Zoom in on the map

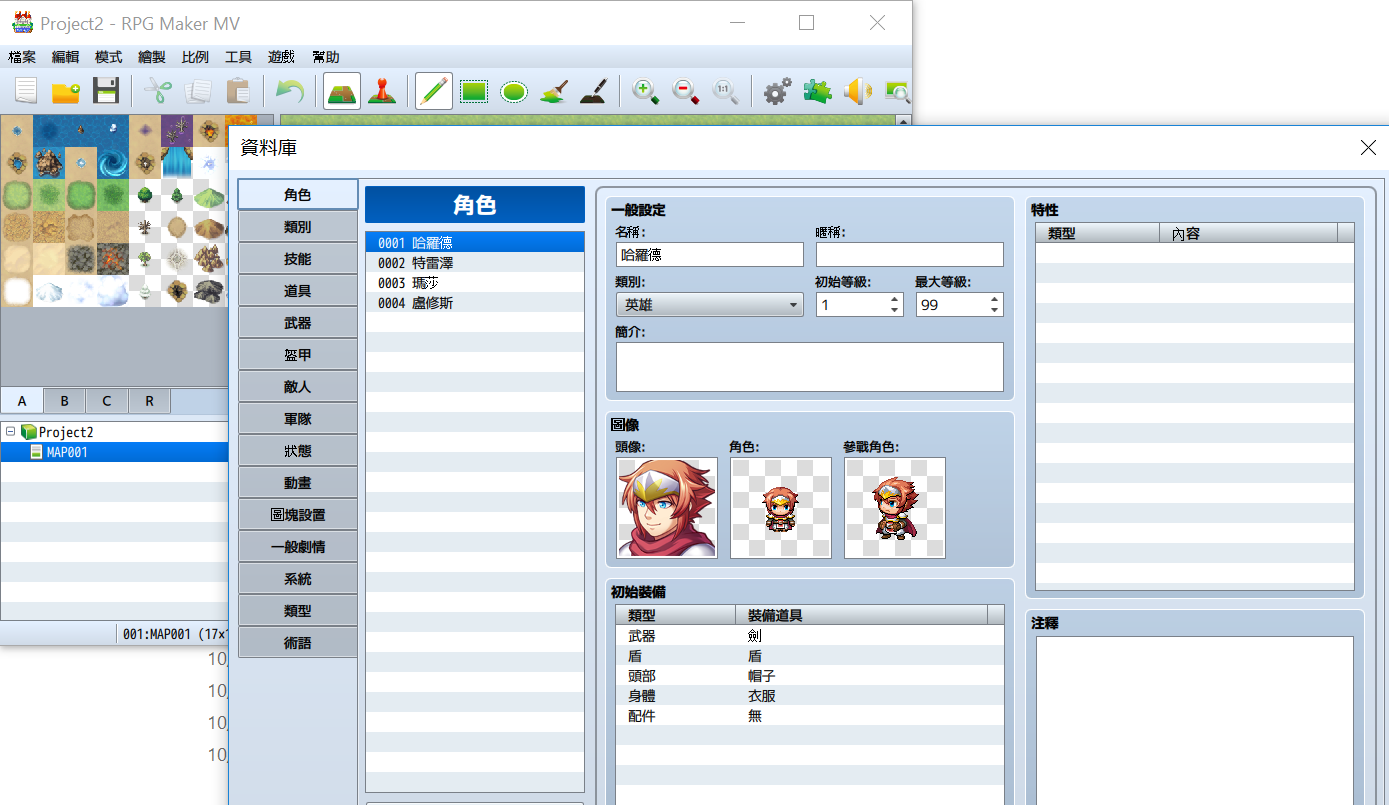646,92
